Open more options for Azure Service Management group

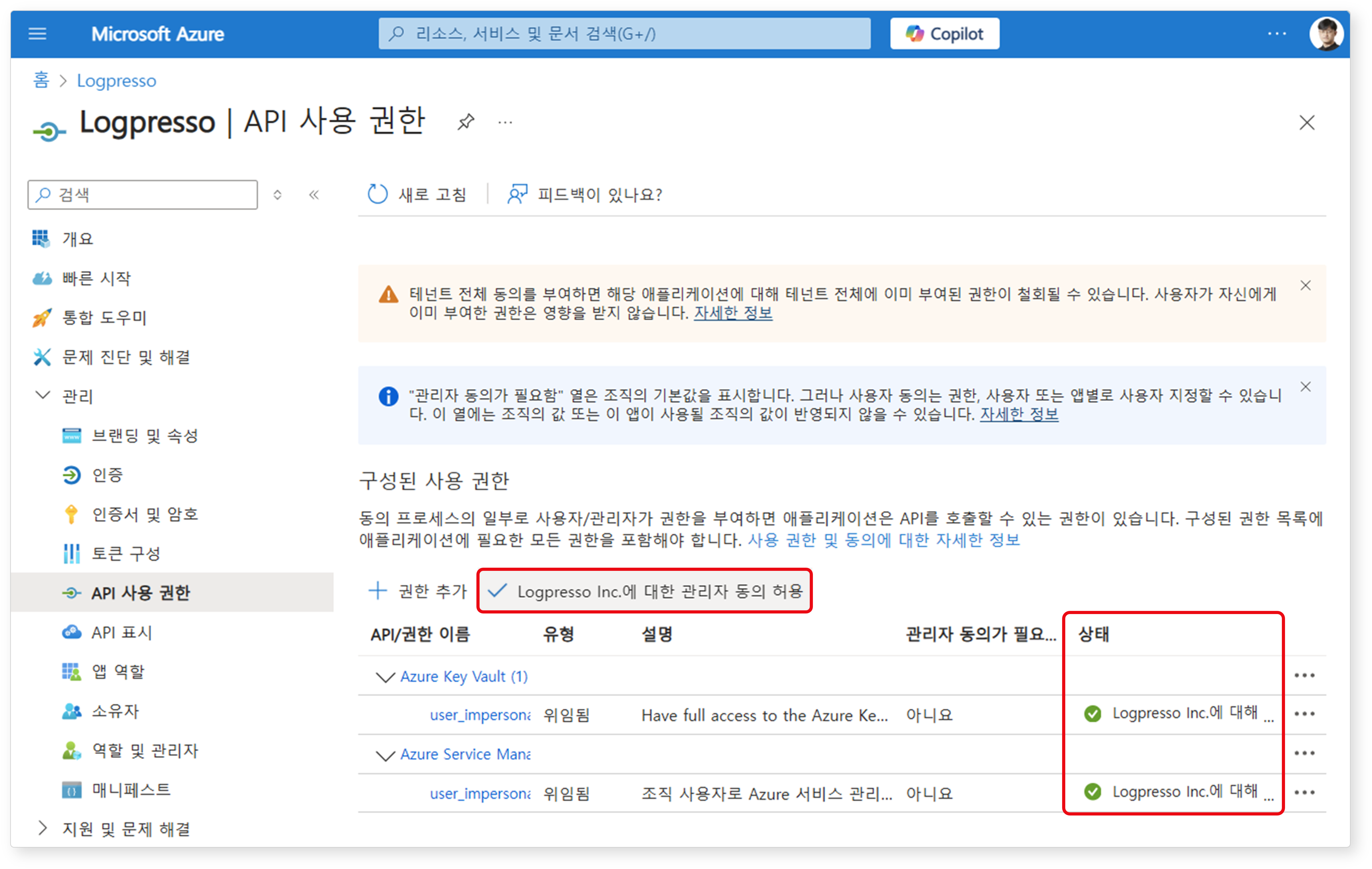(x=1304, y=753)
